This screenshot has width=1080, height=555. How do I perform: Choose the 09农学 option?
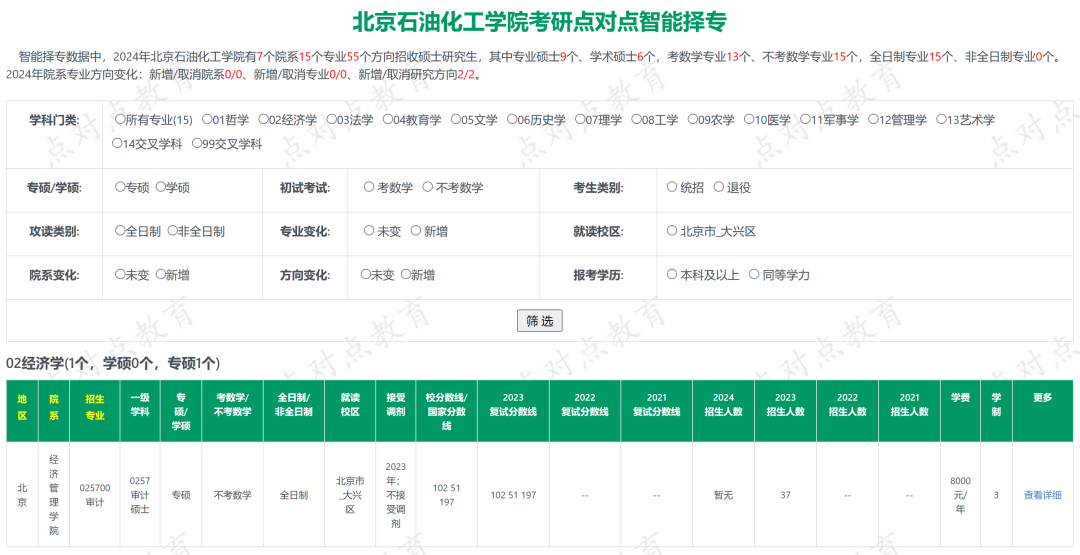[693, 120]
